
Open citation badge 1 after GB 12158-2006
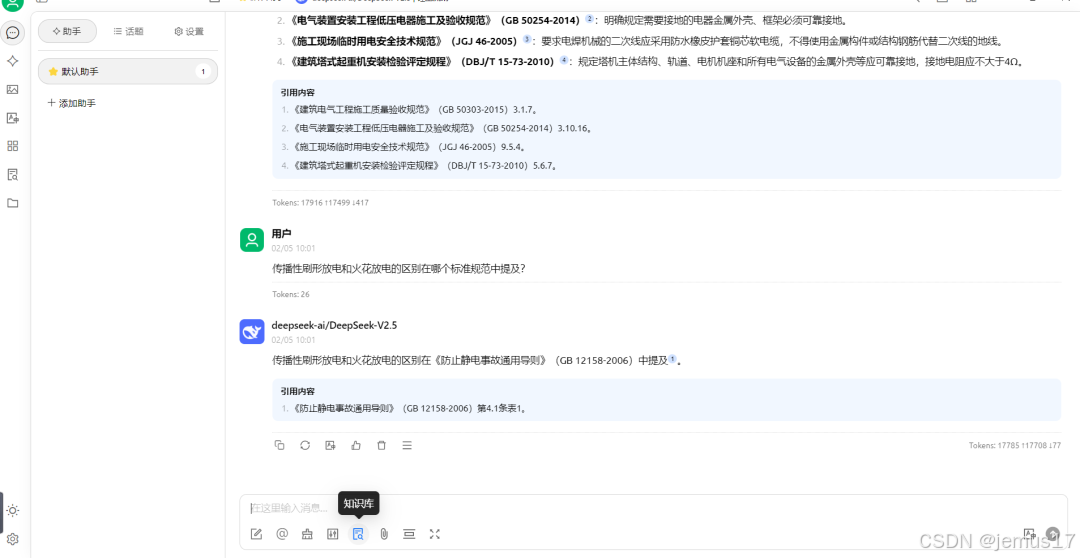tap(673, 359)
